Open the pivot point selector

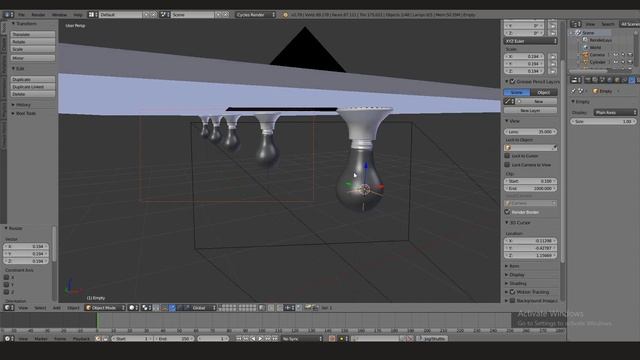coord(146,308)
